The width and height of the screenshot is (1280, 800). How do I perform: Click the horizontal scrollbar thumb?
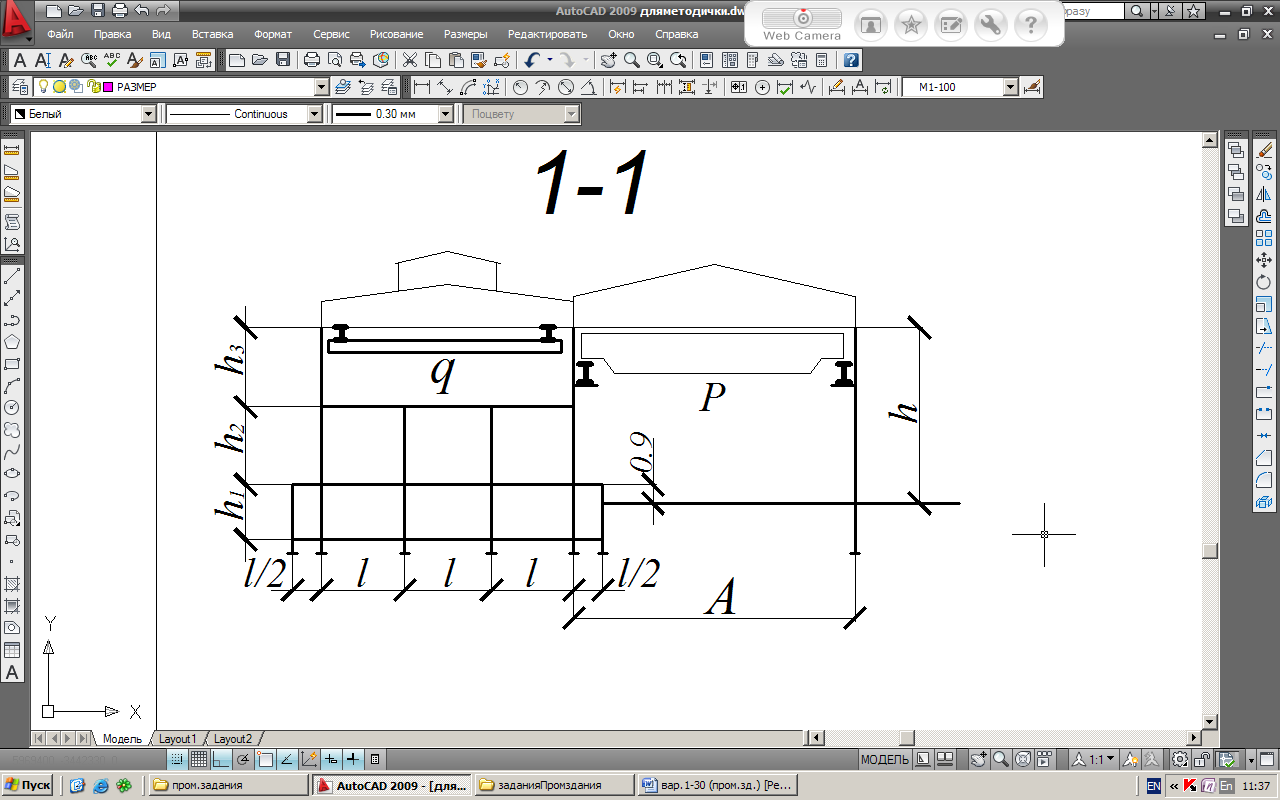coord(907,738)
